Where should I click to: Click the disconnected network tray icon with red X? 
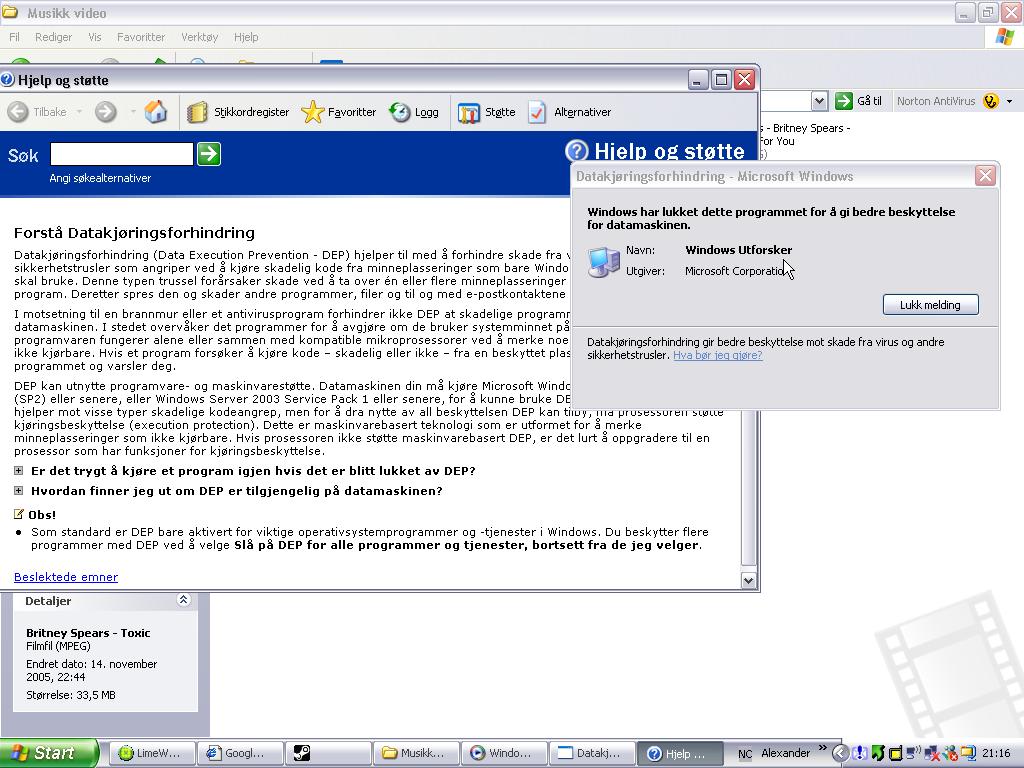click(932, 754)
